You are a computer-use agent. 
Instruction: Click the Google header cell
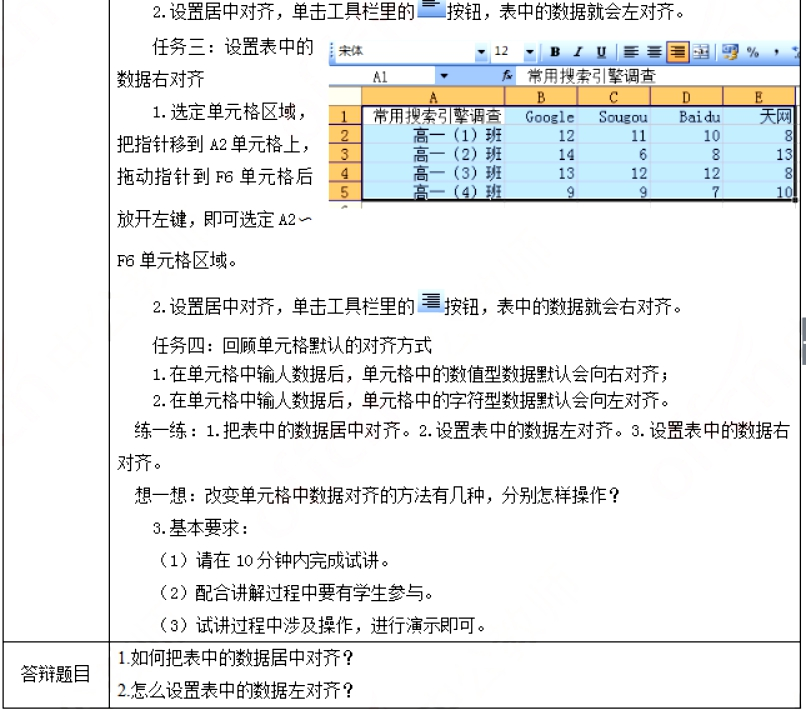541,116
